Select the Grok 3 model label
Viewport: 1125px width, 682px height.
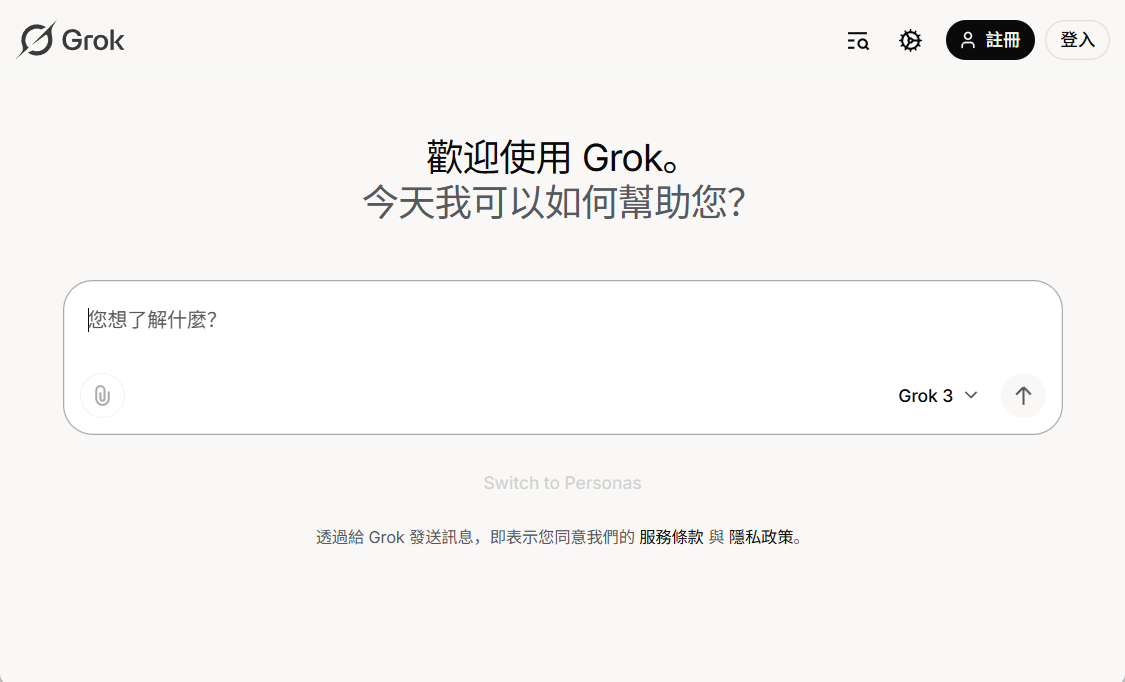click(925, 395)
